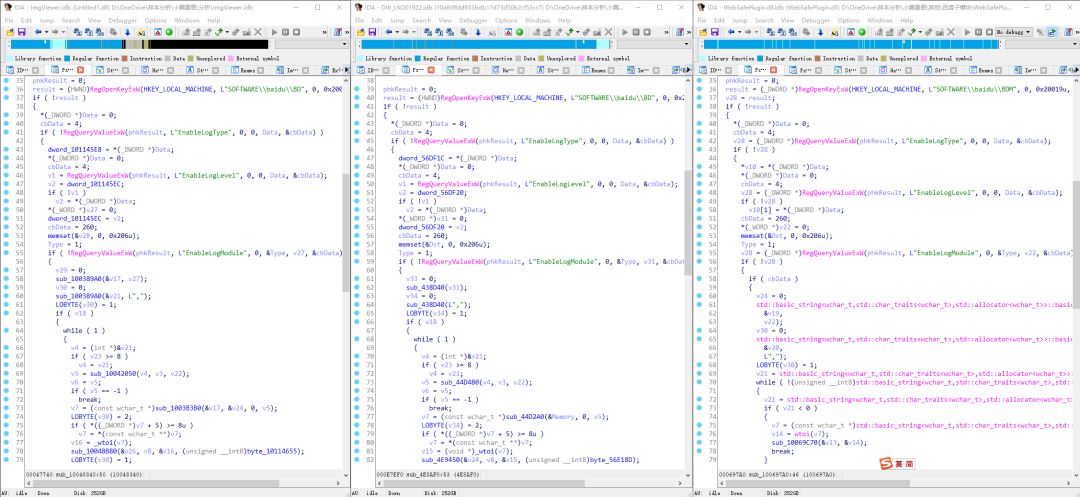Toggle breakpoint on line 81 in DW_UV201922 window

[x=356, y=450]
